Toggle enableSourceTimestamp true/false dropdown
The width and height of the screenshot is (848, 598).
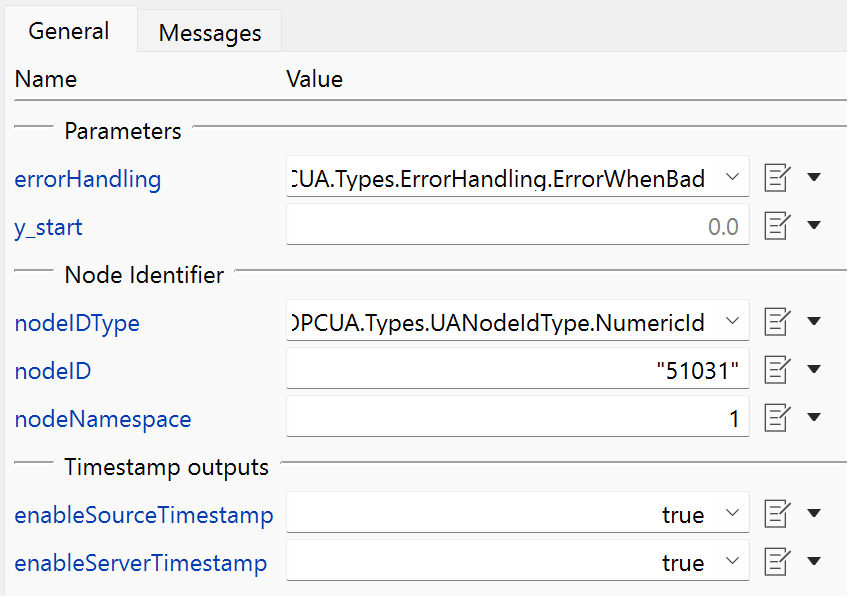point(518,513)
